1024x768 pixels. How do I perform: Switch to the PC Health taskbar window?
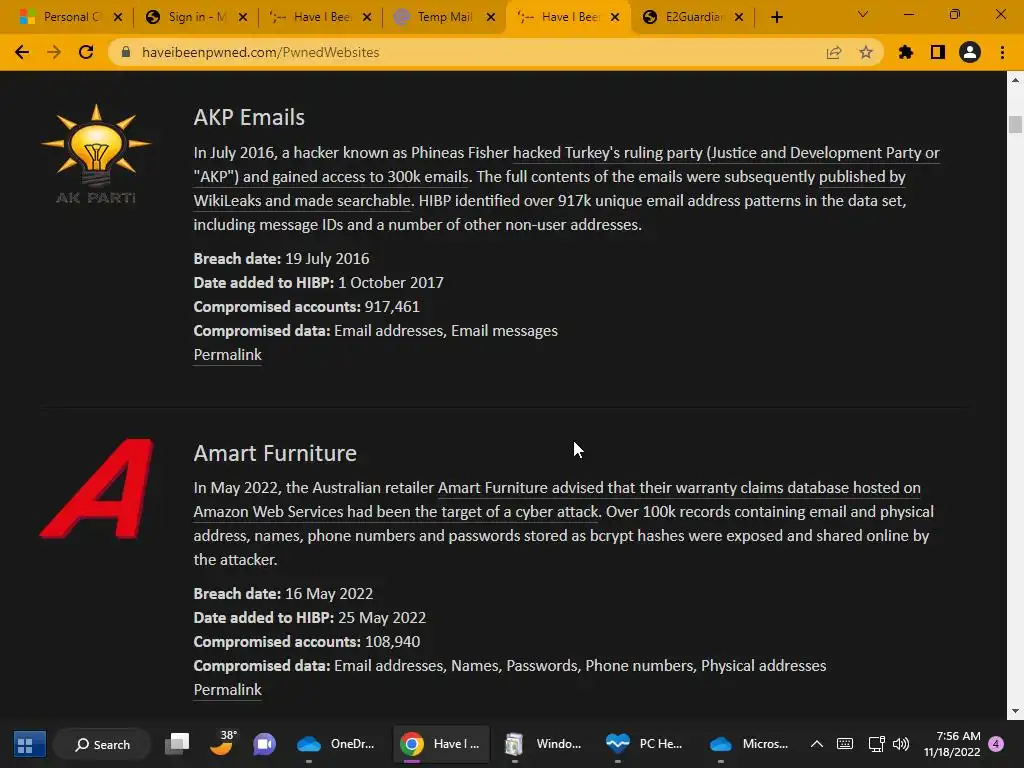point(645,744)
